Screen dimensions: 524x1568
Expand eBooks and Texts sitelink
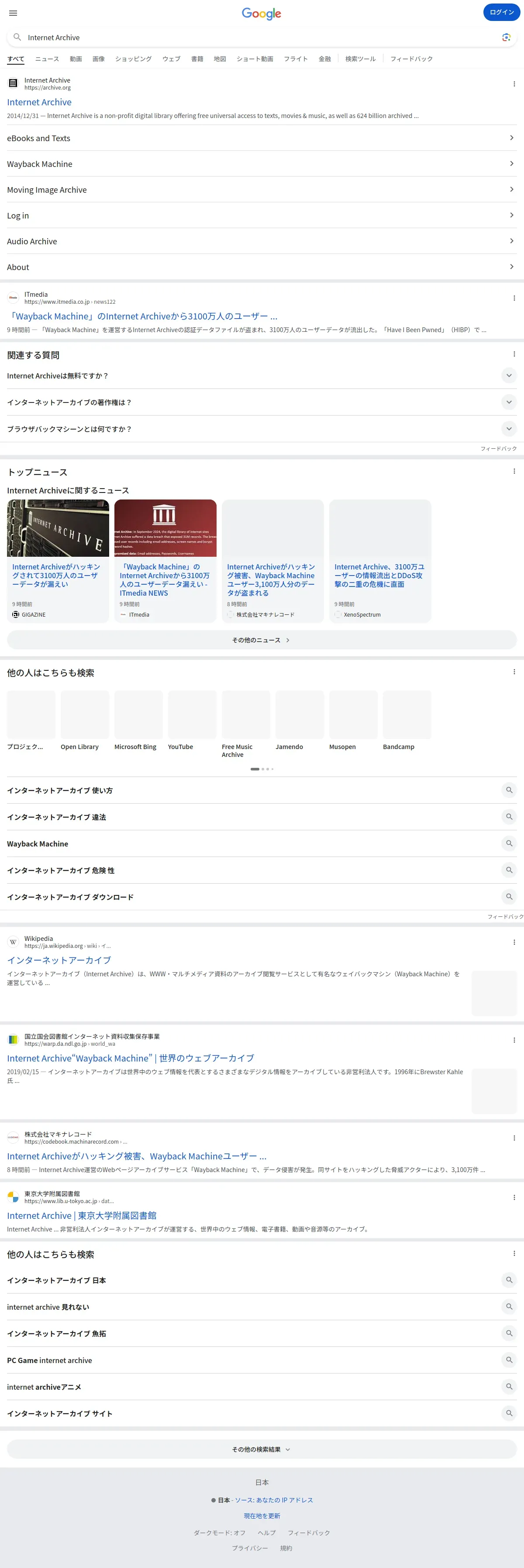[262, 138]
